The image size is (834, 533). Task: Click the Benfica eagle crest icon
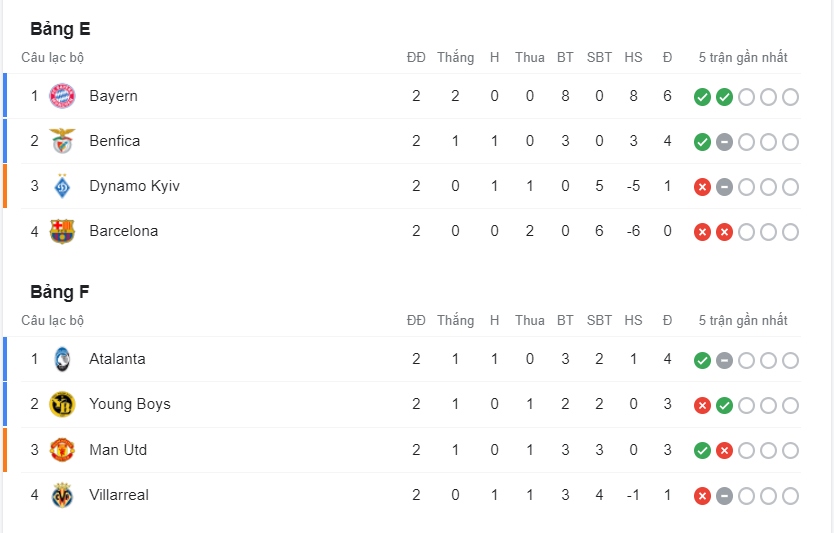click(x=62, y=141)
